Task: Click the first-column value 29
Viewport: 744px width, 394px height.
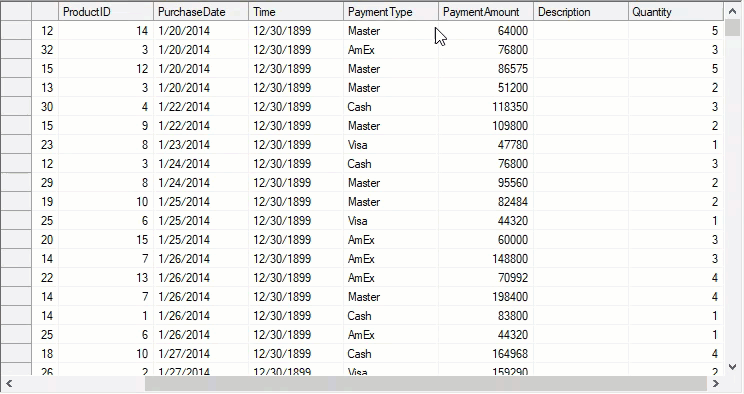Action: click(45, 183)
